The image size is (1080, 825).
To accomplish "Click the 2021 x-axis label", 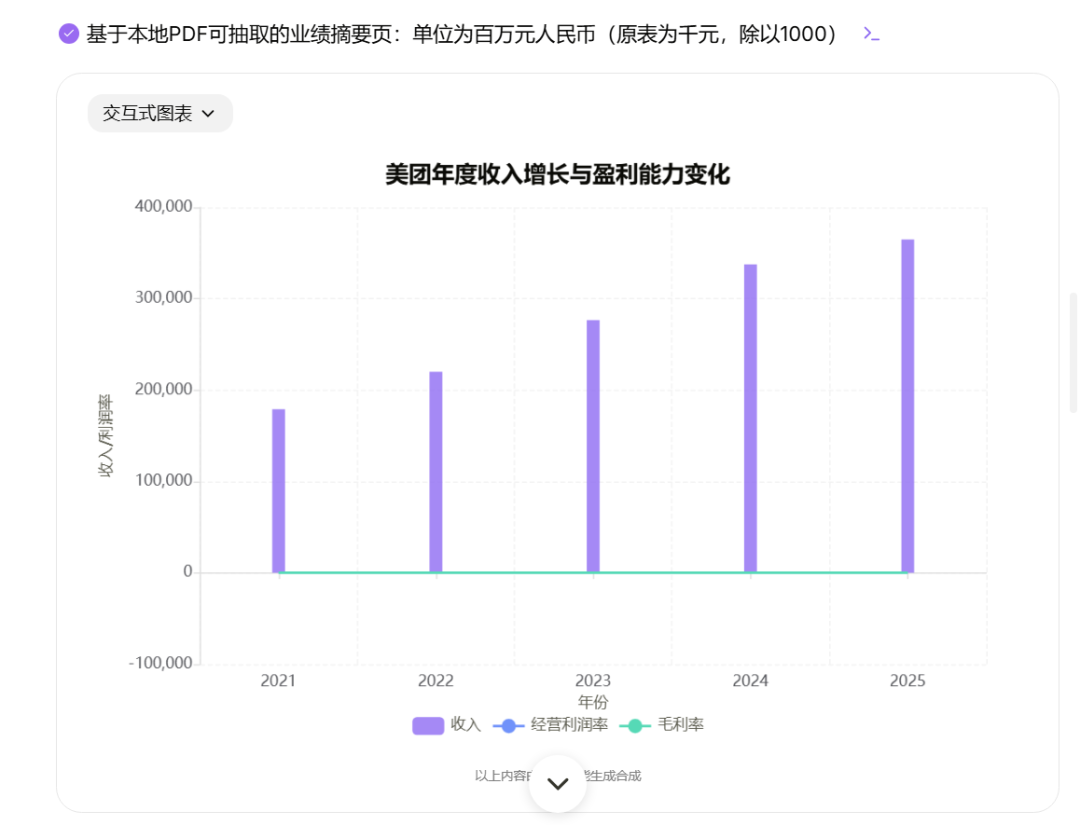I will click(278, 681).
